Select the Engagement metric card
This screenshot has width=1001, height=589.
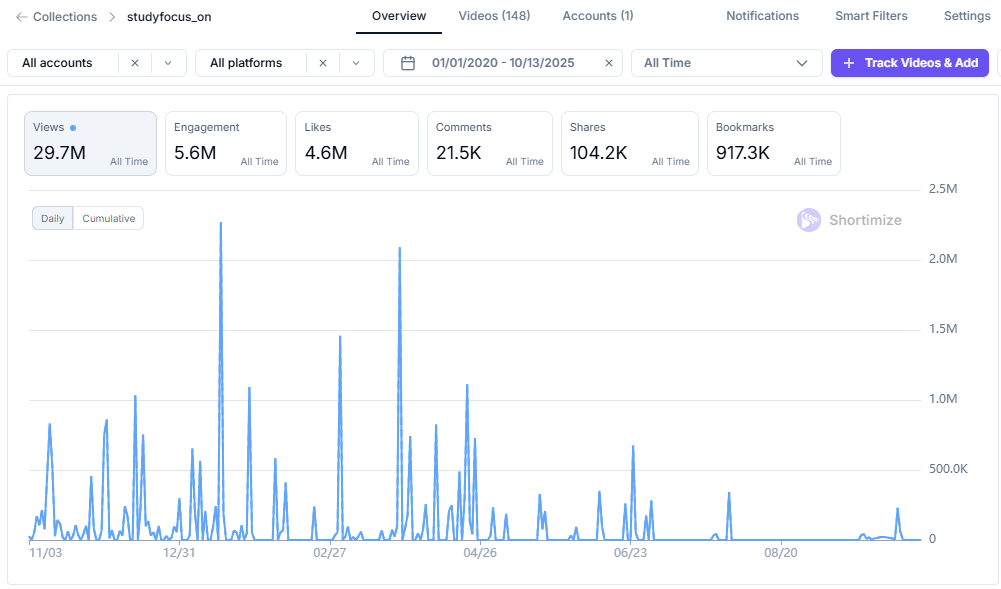point(226,143)
